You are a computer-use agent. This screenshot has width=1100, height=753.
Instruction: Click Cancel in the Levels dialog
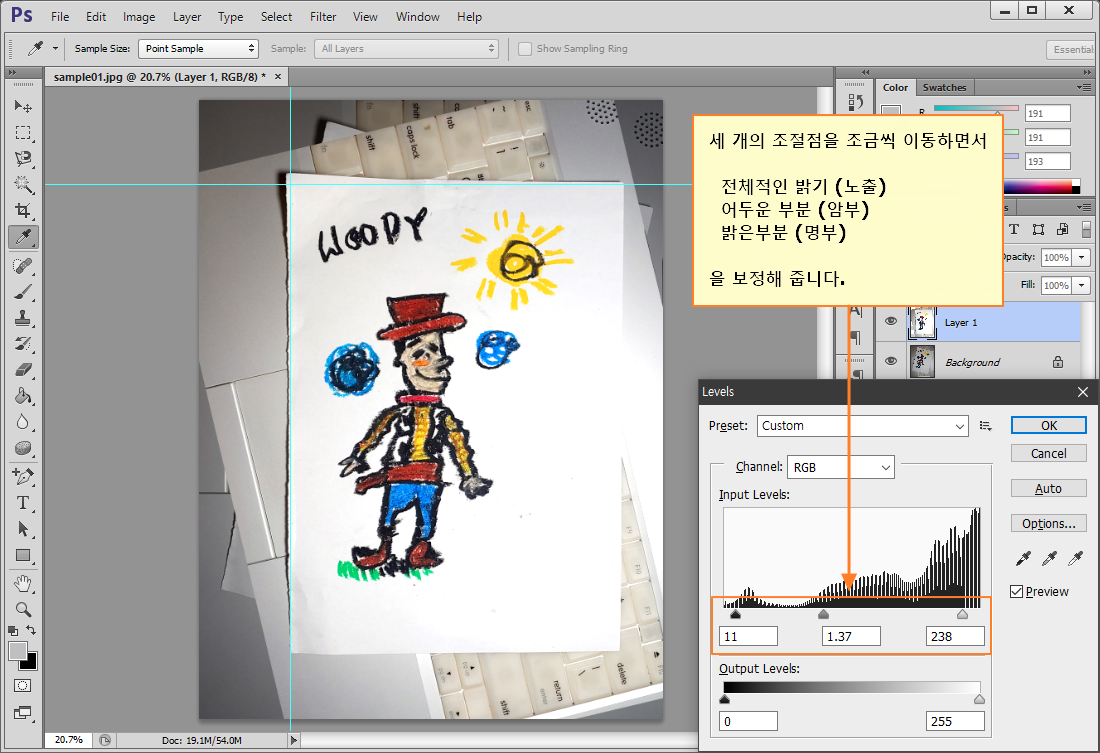click(1049, 453)
